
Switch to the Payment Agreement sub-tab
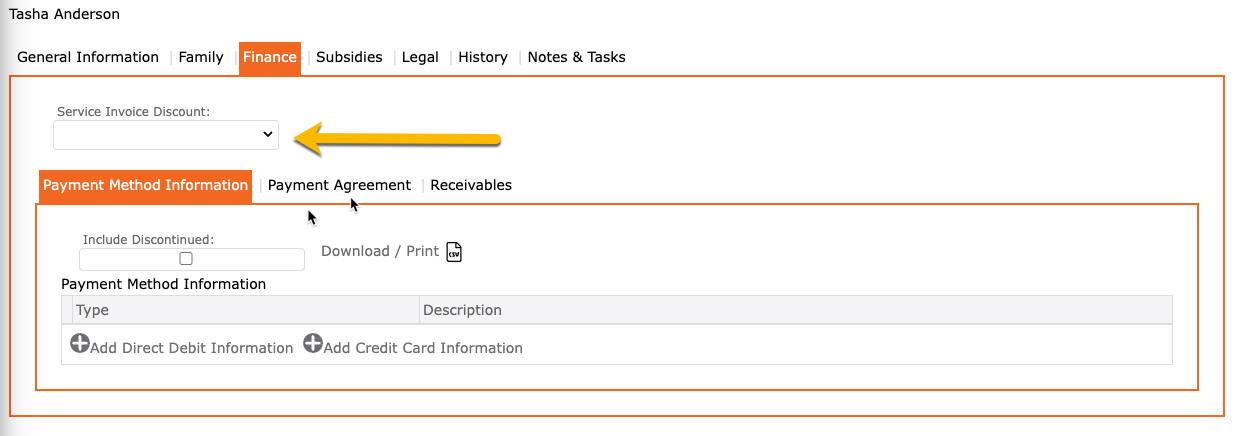[x=339, y=185]
